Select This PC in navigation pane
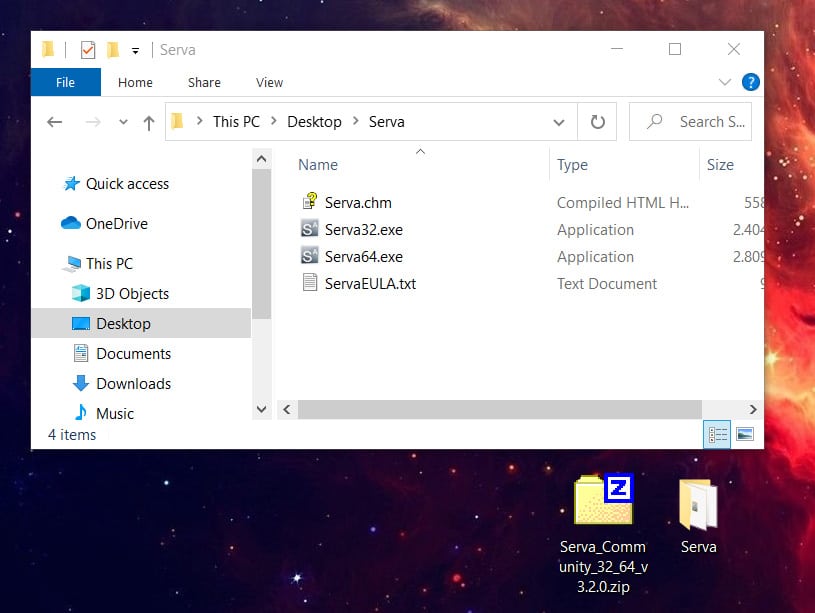The image size is (815, 613). (109, 264)
